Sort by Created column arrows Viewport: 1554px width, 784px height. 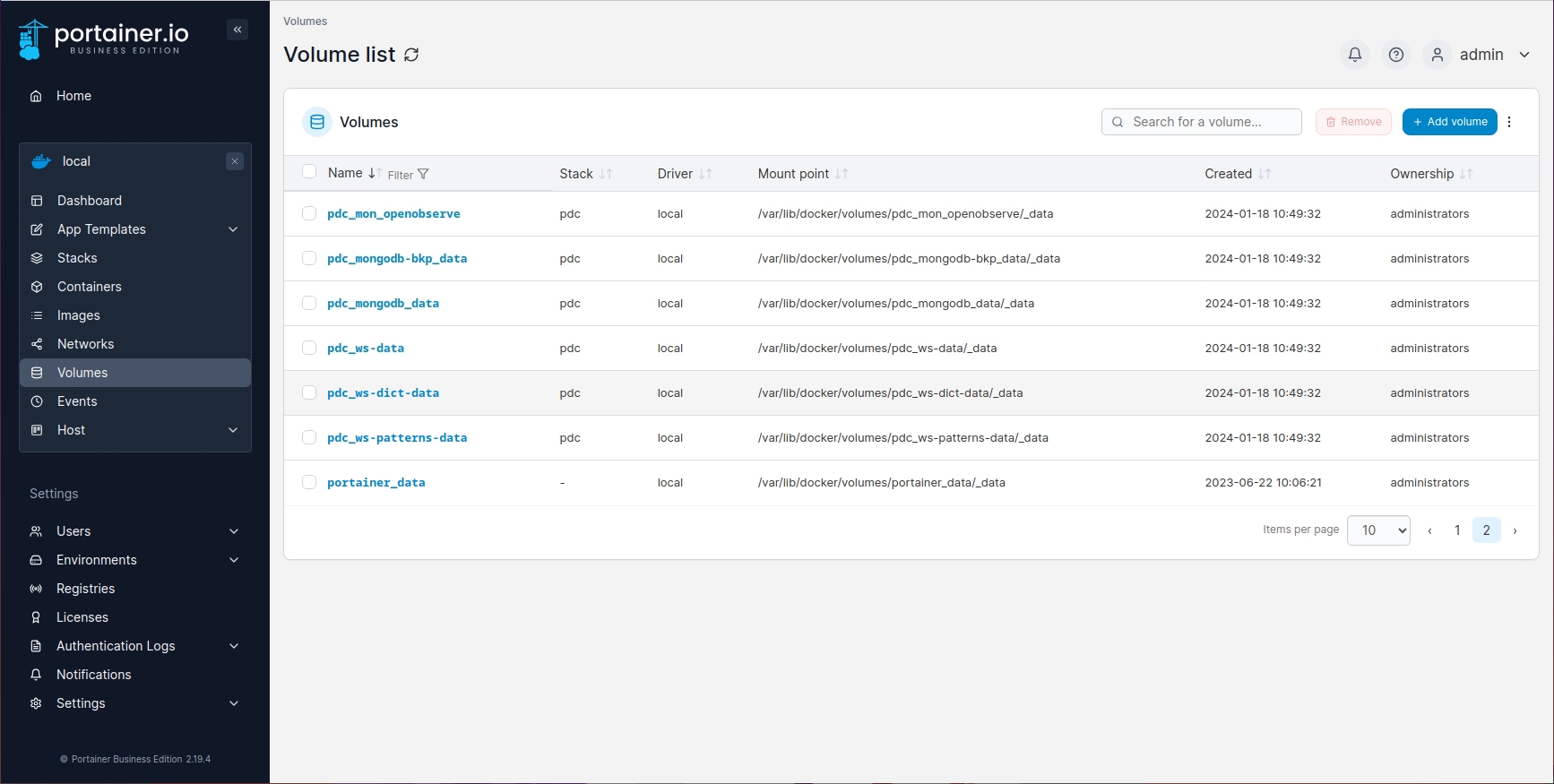coord(1264,174)
